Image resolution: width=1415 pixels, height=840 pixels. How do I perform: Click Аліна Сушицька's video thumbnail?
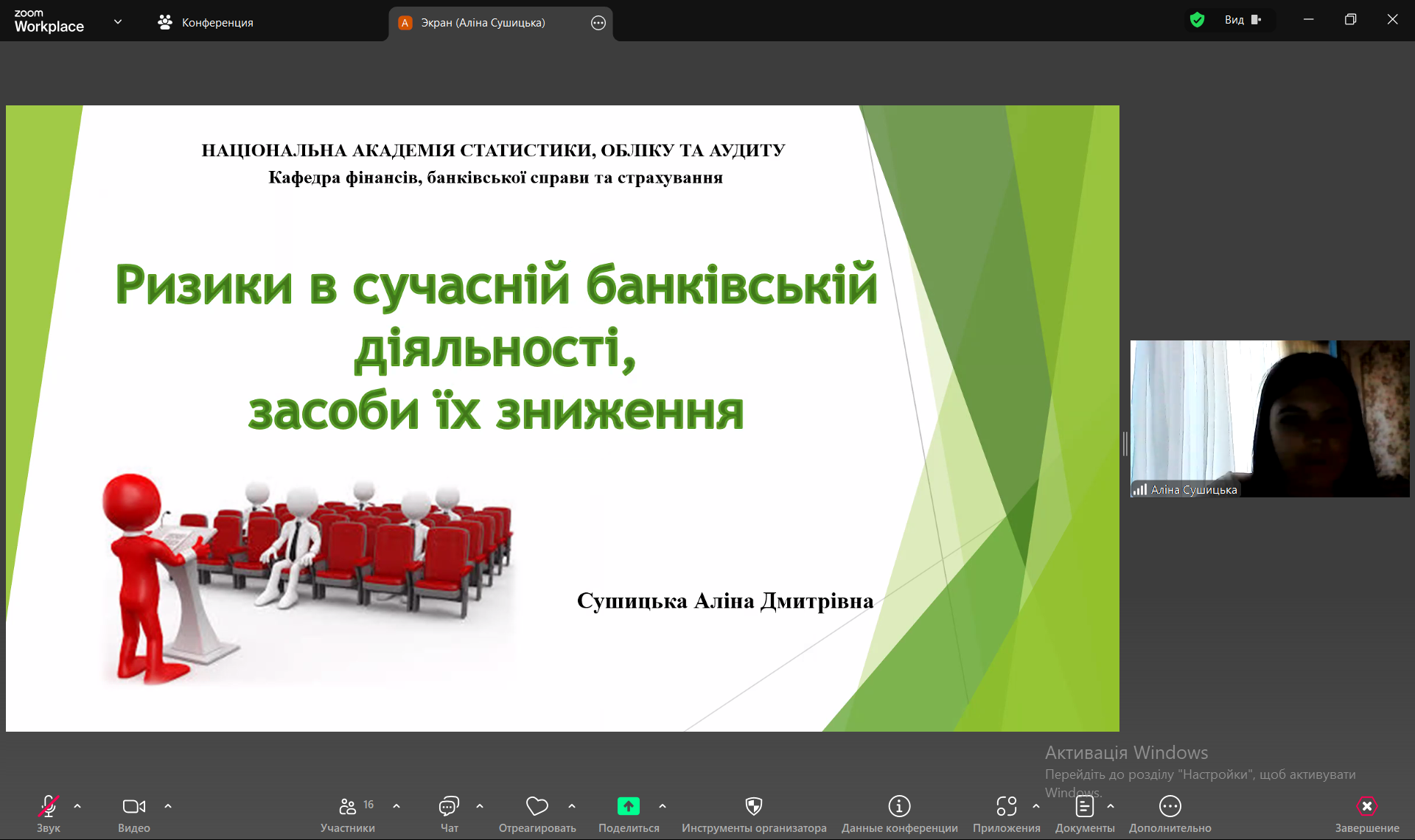[x=1270, y=418]
